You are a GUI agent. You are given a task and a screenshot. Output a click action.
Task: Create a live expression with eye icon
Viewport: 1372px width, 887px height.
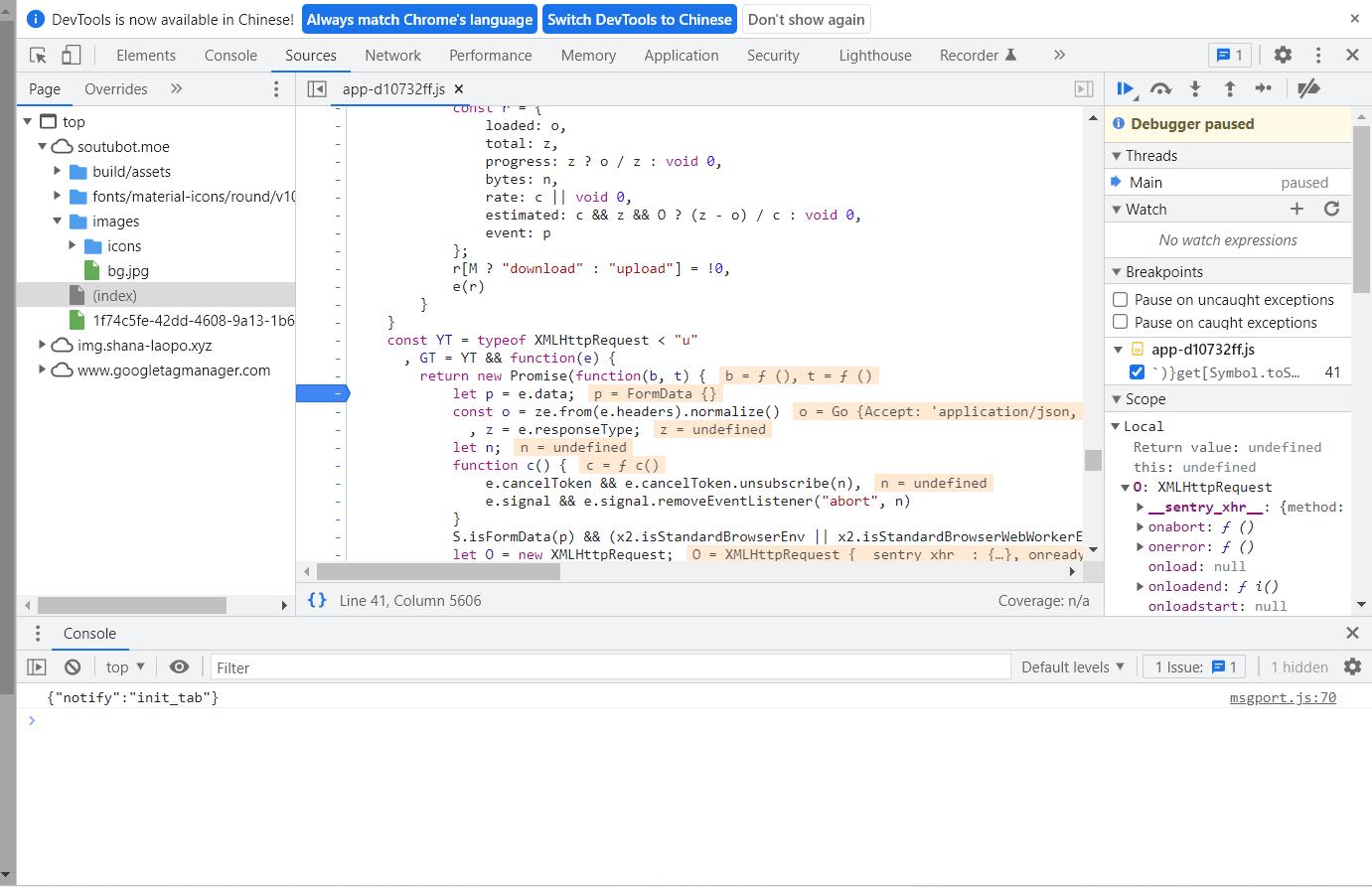(x=179, y=667)
